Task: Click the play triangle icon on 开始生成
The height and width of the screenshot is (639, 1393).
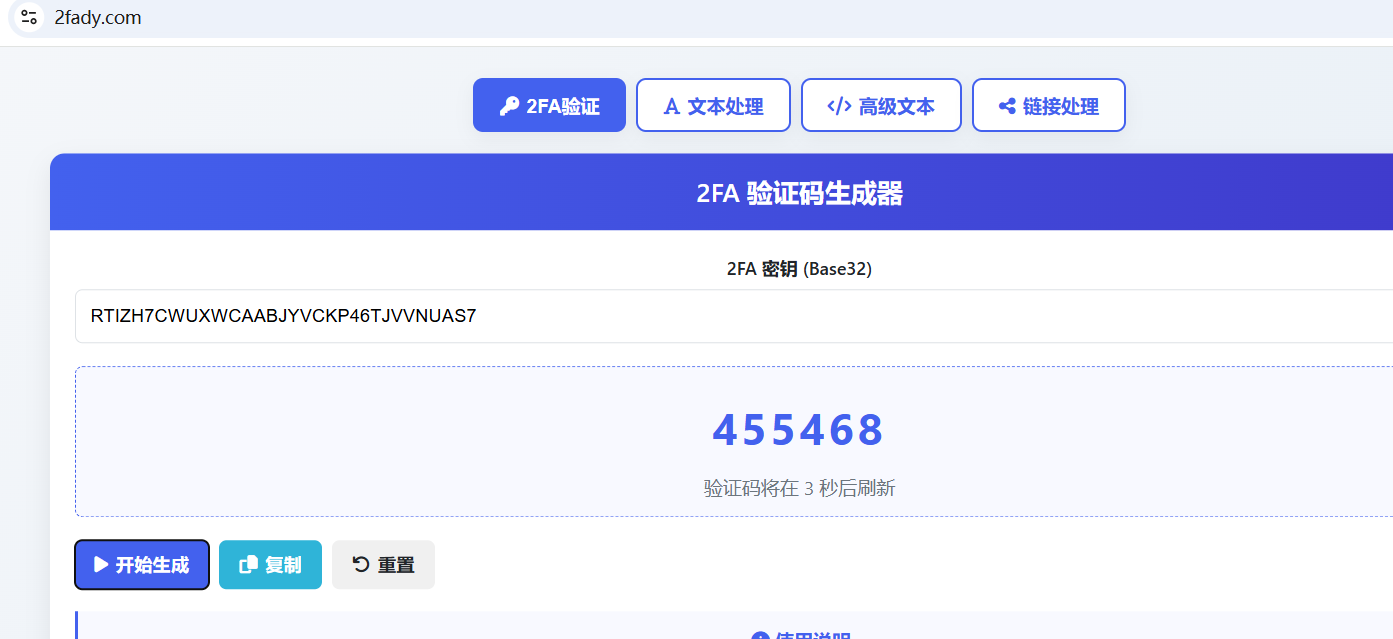Action: pyautogui.click(x=101, y=565)
